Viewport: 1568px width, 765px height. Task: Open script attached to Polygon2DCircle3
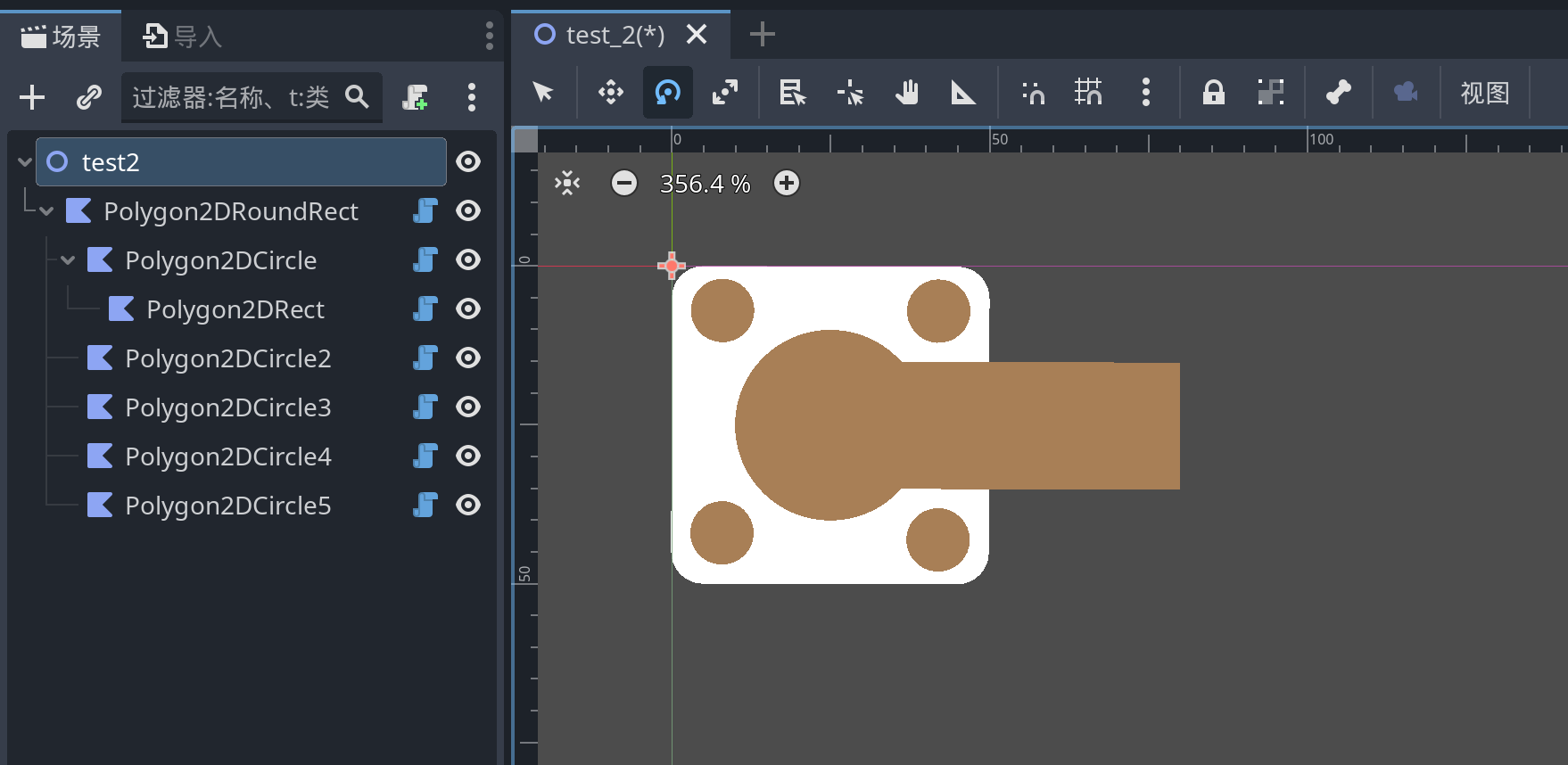click(425, 407)
